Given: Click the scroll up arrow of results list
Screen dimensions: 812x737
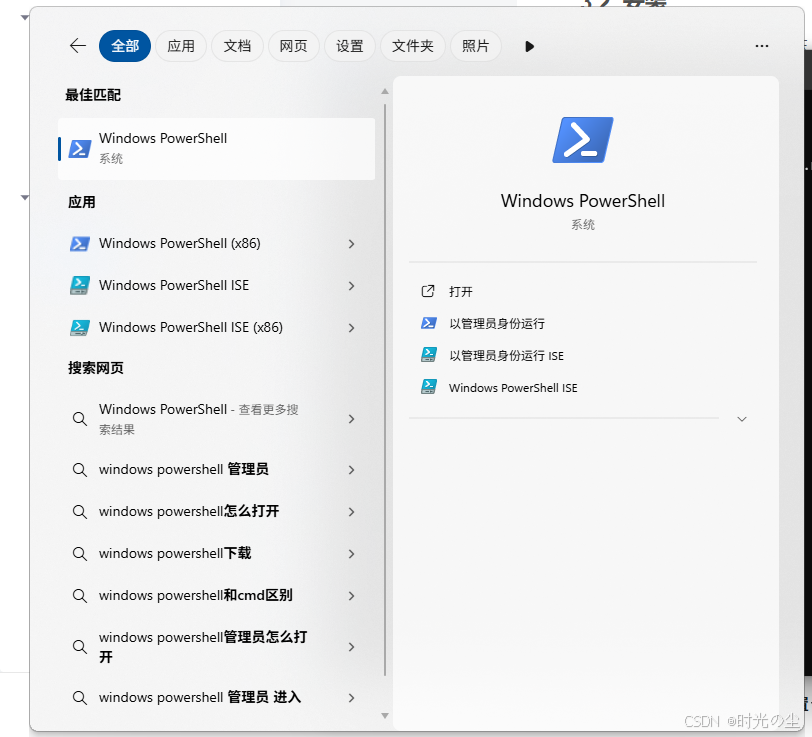Looking at the screenshot, I should coord(385,91).
